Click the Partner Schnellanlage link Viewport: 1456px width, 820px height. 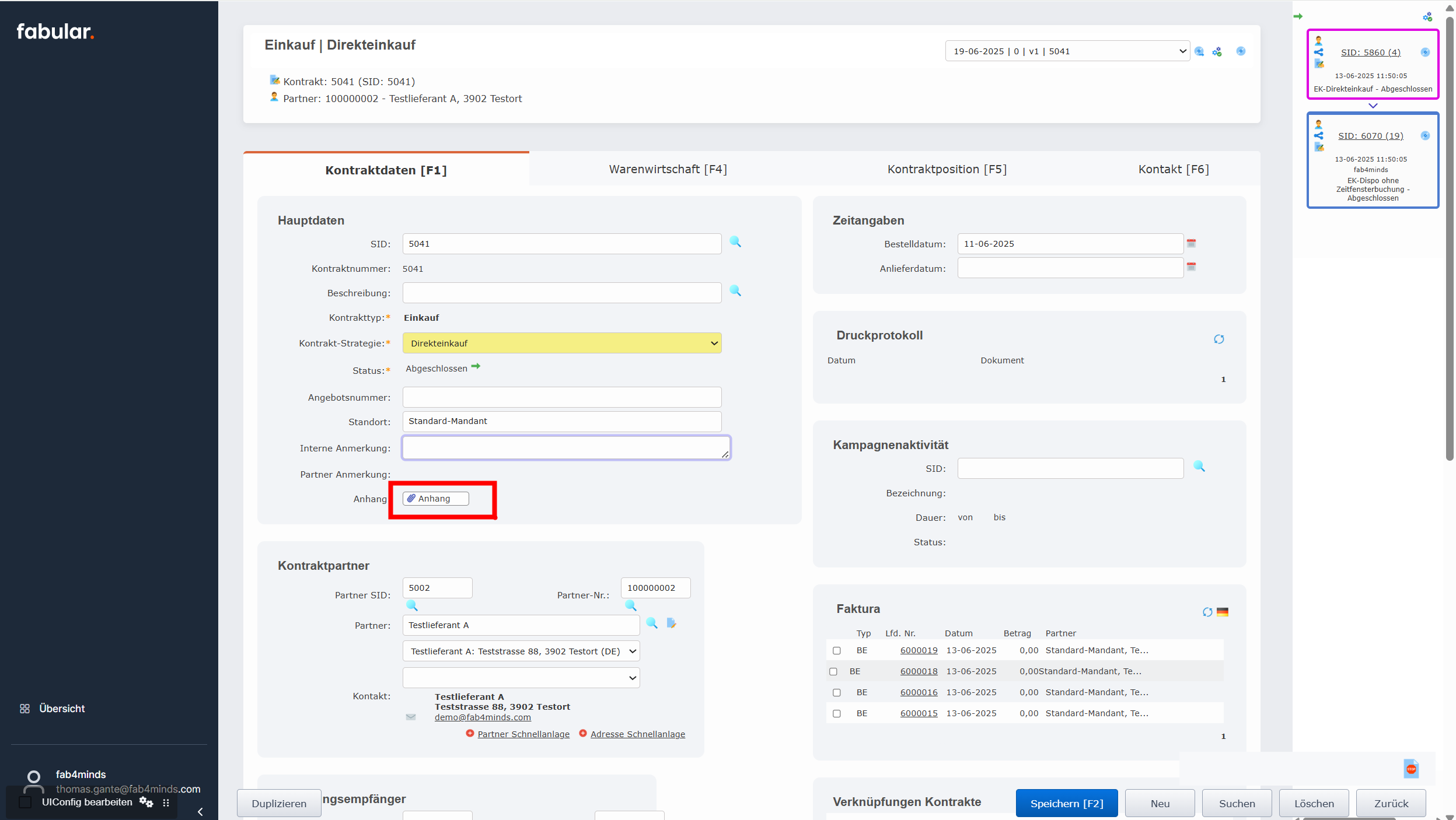pos(523,734)
